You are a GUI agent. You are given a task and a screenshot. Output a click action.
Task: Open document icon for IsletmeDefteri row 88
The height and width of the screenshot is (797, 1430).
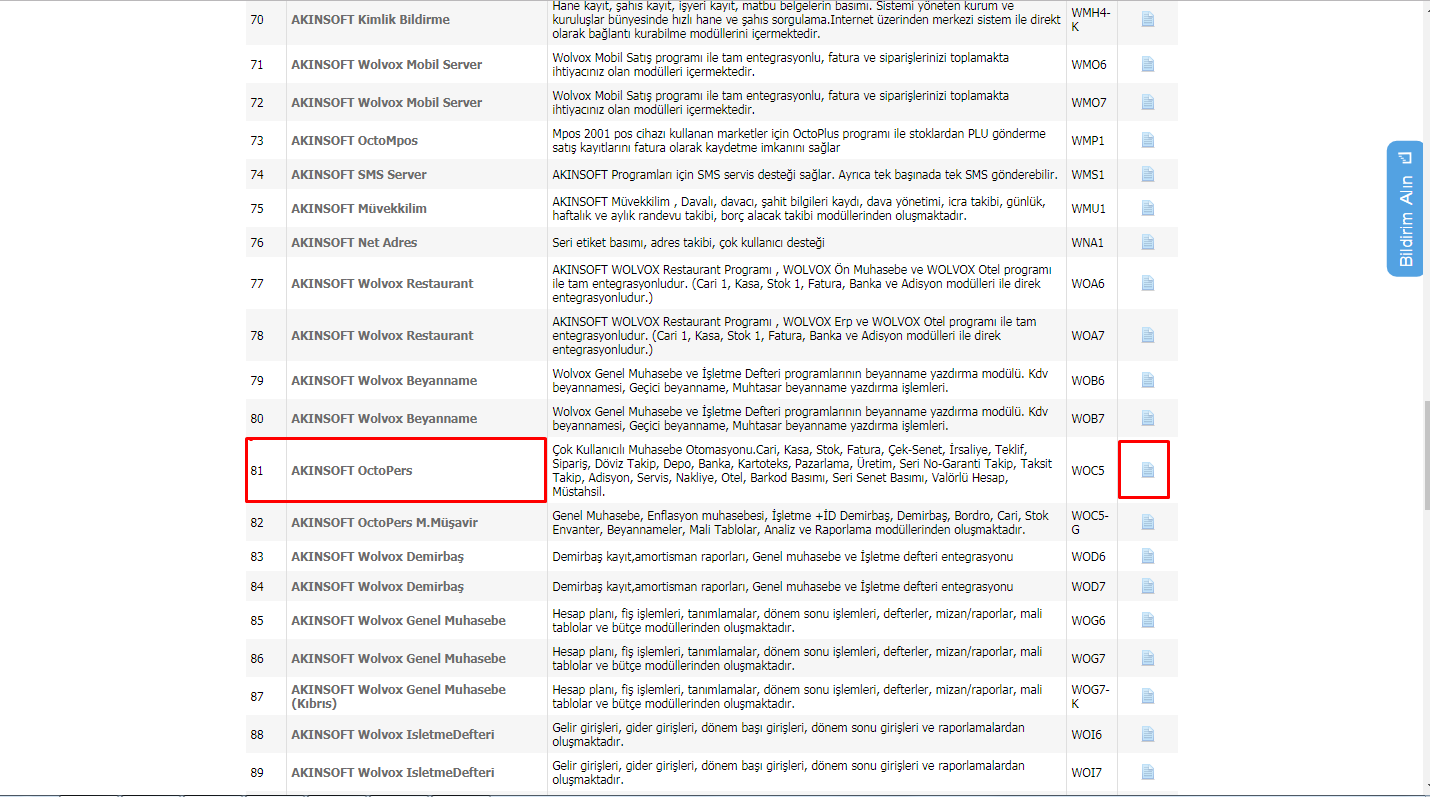tap(1147, 734)
